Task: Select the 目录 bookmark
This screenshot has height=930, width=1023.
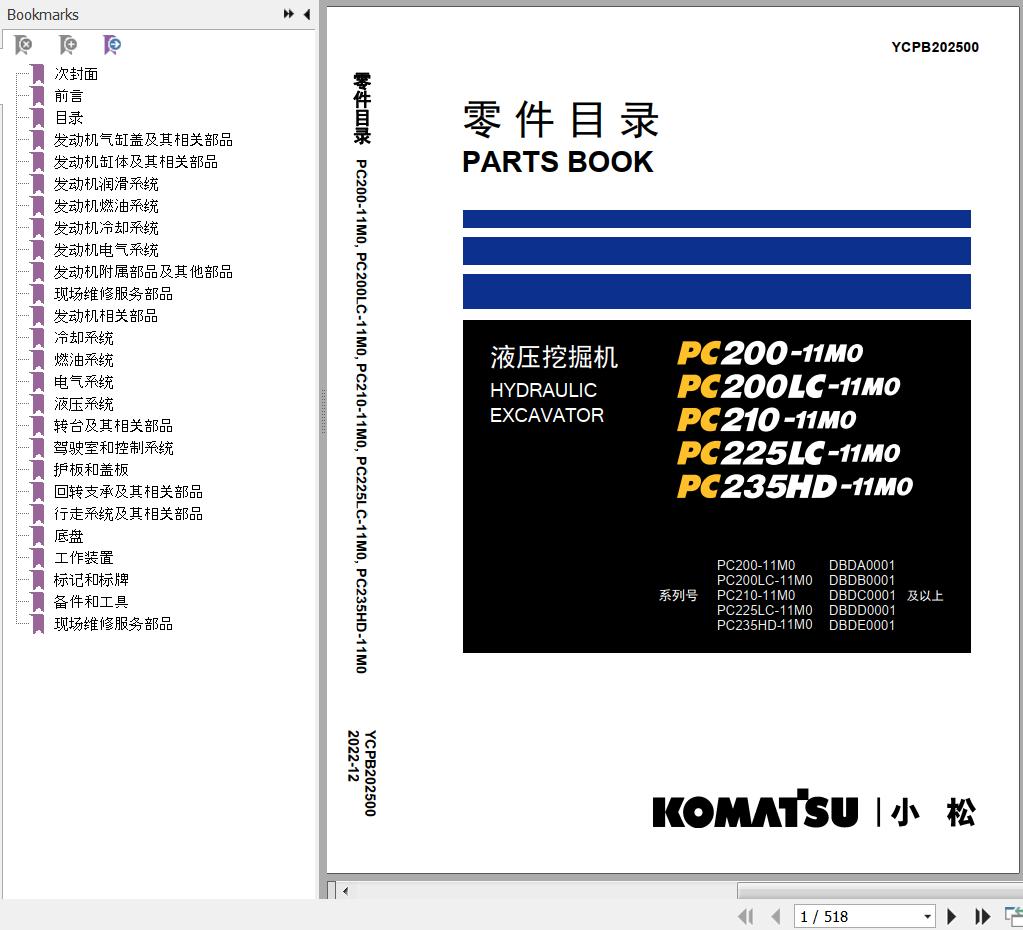Action: [69, 118]
